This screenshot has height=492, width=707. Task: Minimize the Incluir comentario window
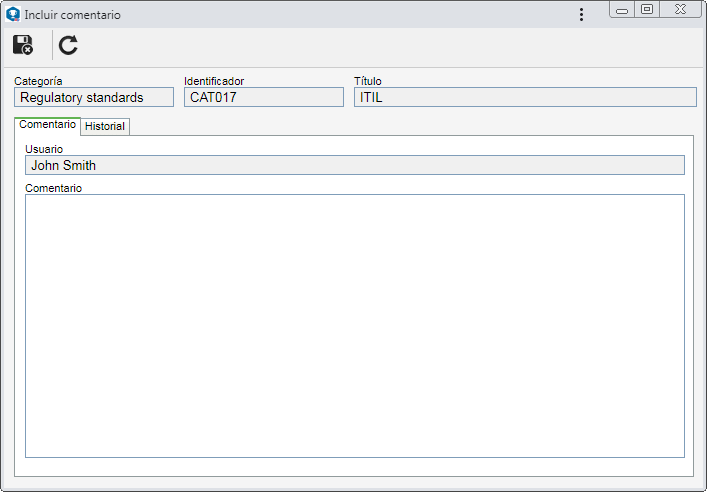click(622, 9)
